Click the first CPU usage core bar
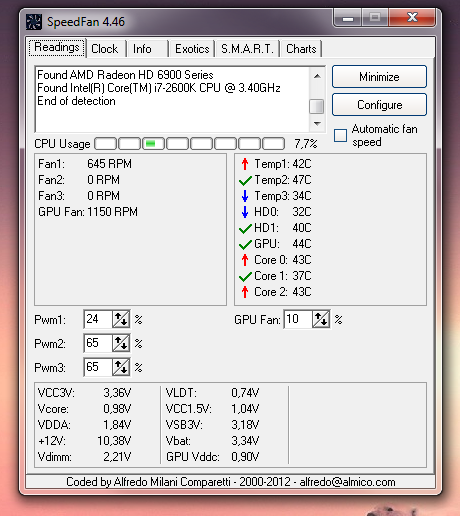 click(x=105, y=144)
